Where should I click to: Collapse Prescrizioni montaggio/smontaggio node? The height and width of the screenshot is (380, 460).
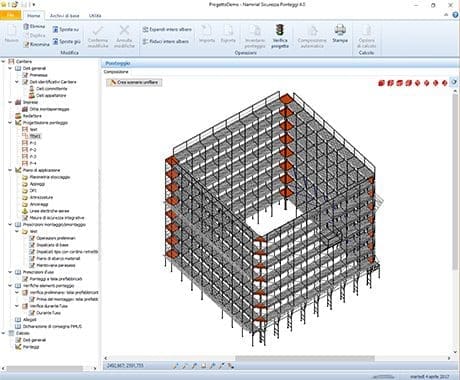click(10, 224)
